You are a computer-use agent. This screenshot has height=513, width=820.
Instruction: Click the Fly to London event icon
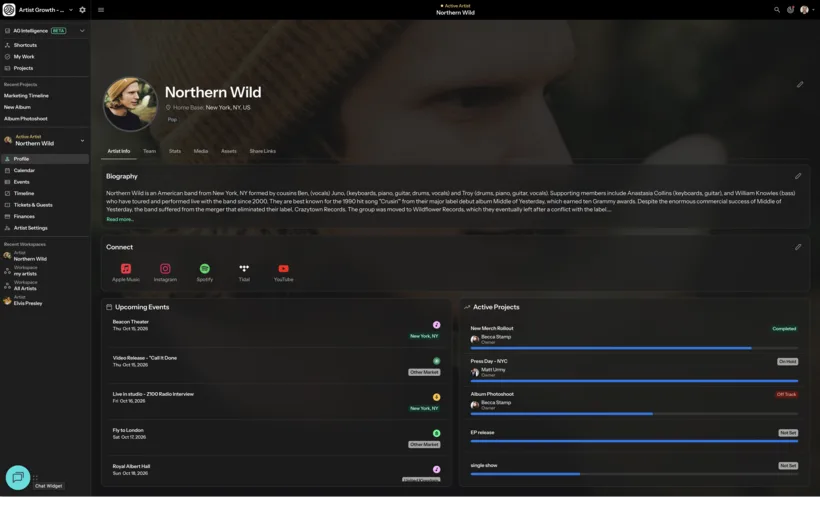click(x=437, y=433)
